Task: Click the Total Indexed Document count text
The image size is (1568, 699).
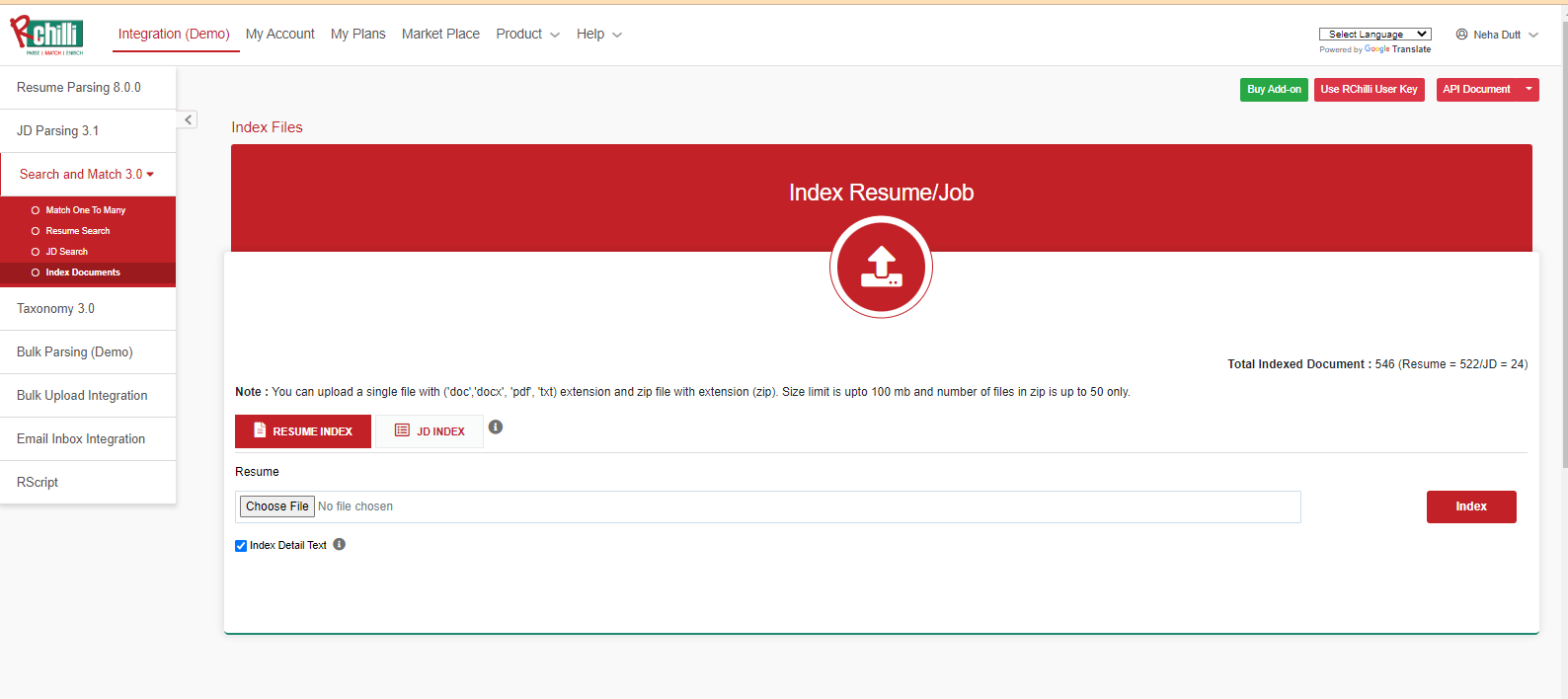Action: coord(1377,364)
